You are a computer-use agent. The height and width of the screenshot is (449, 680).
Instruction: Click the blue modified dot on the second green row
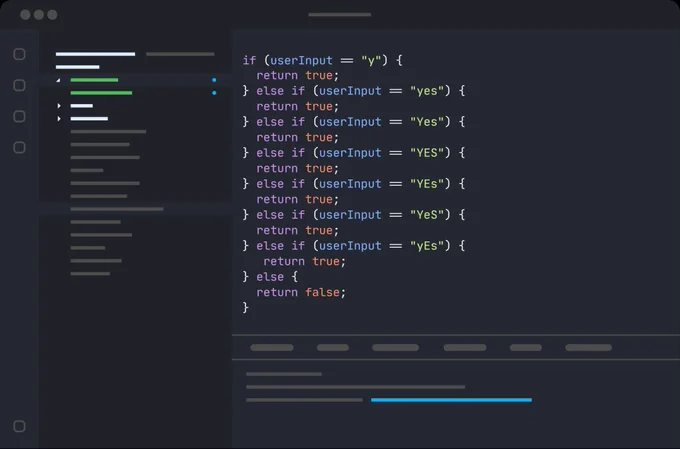[x=214, y=93]
